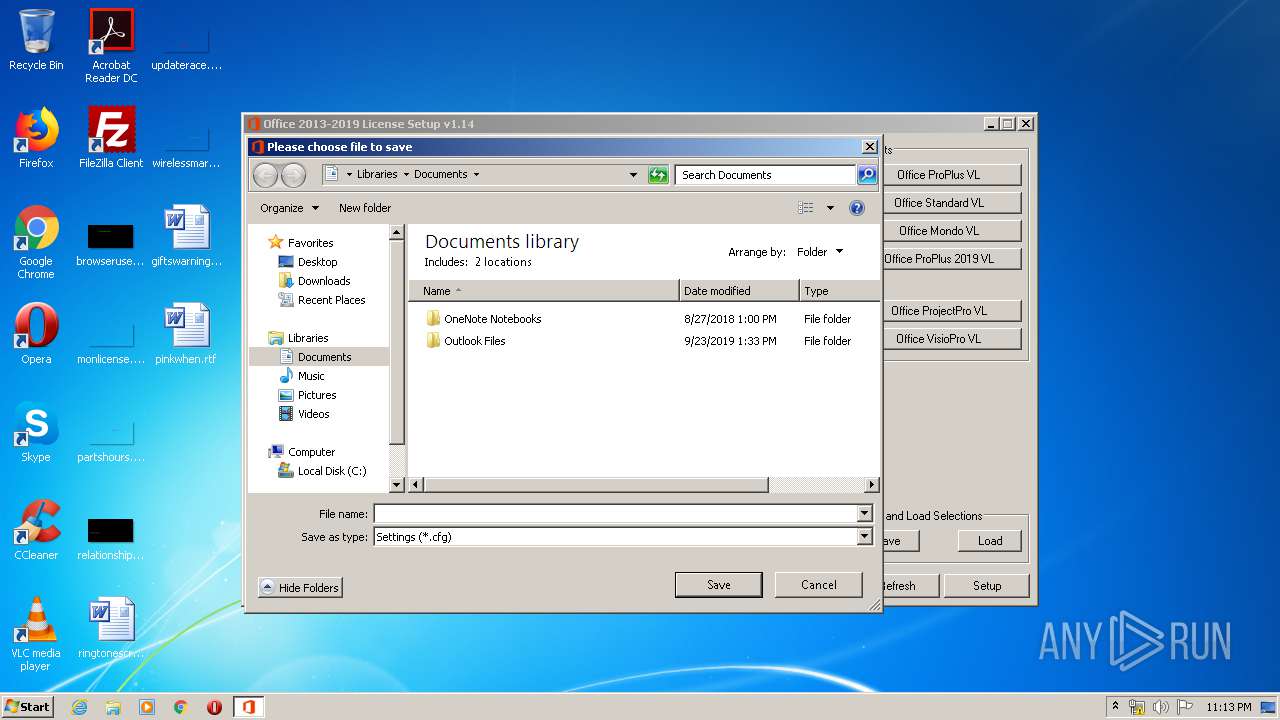
Task: Open the ringtones Word document icon
Action: click(111, 628)
